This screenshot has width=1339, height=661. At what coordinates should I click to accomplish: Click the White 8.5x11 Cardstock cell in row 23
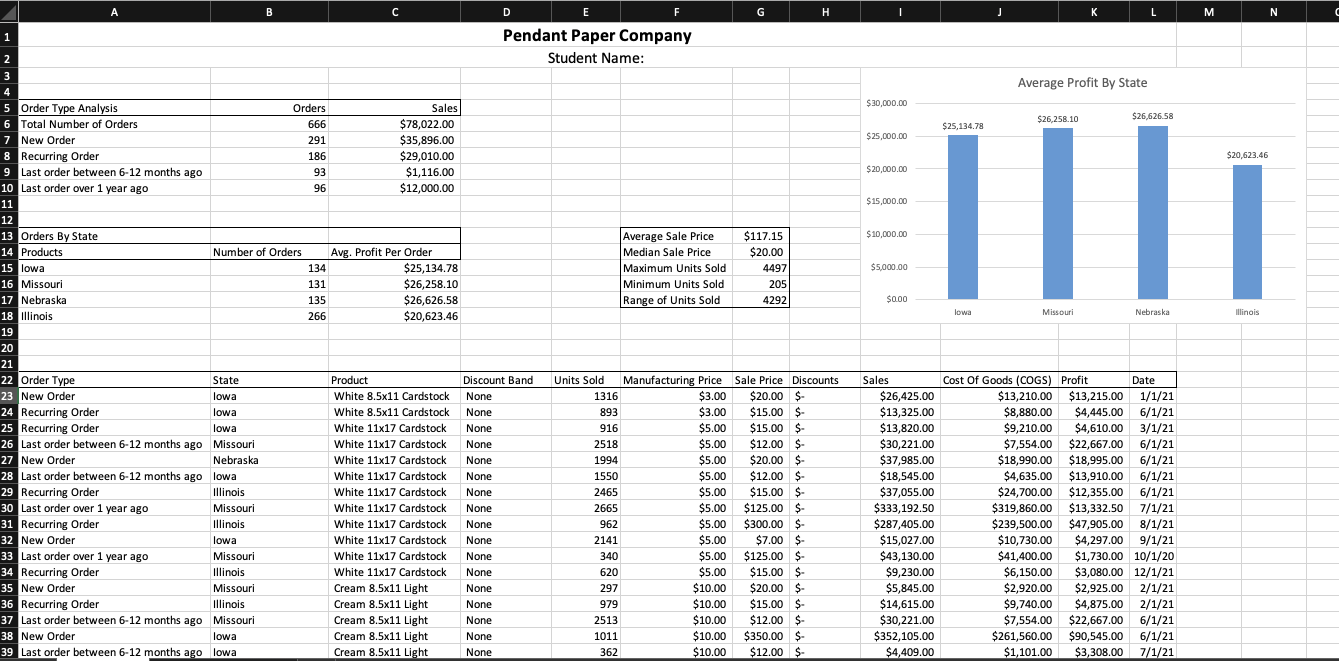point(394,396)
